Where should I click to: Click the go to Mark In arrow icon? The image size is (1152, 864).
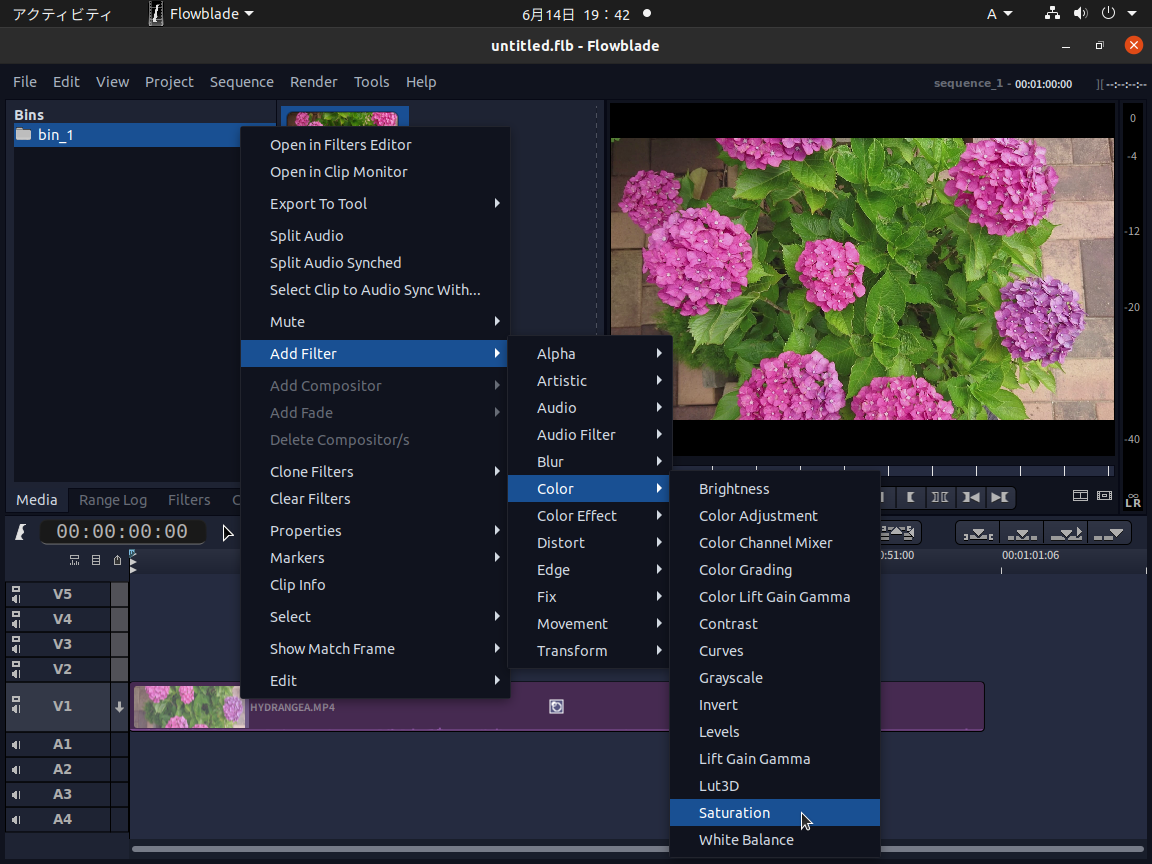(971, 496)
